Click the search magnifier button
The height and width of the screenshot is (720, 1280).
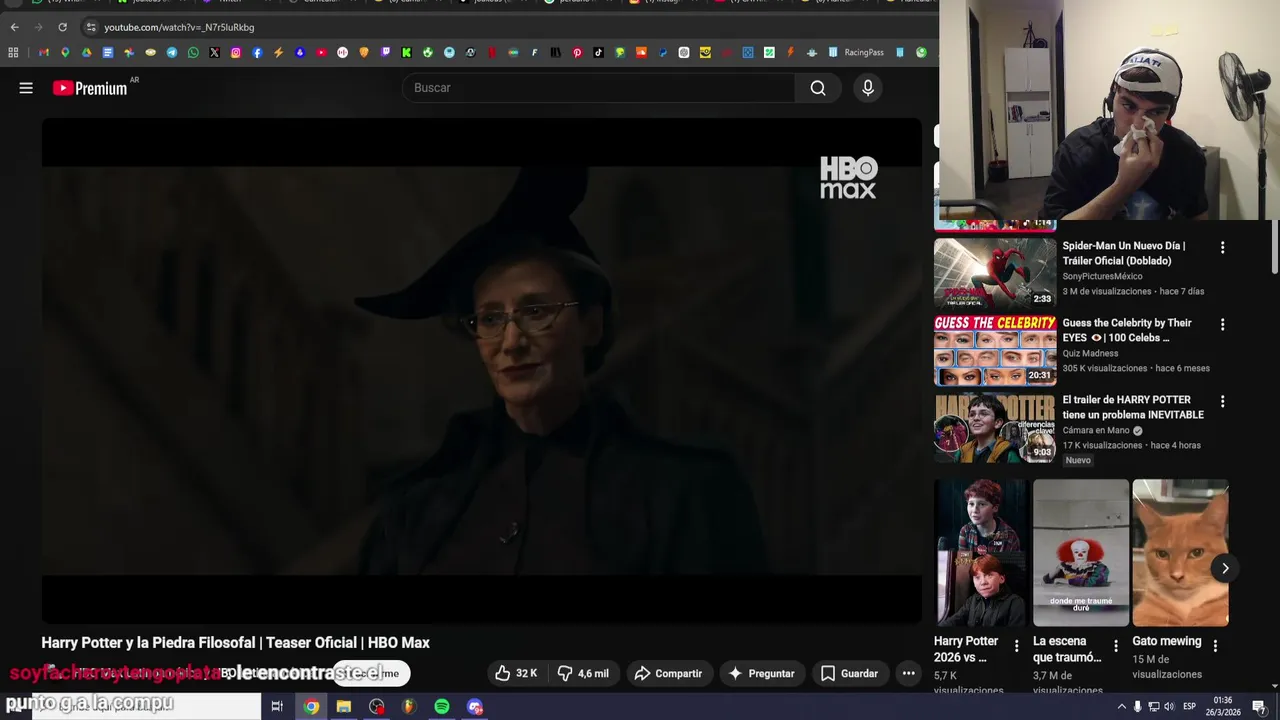tap(818, 88)
